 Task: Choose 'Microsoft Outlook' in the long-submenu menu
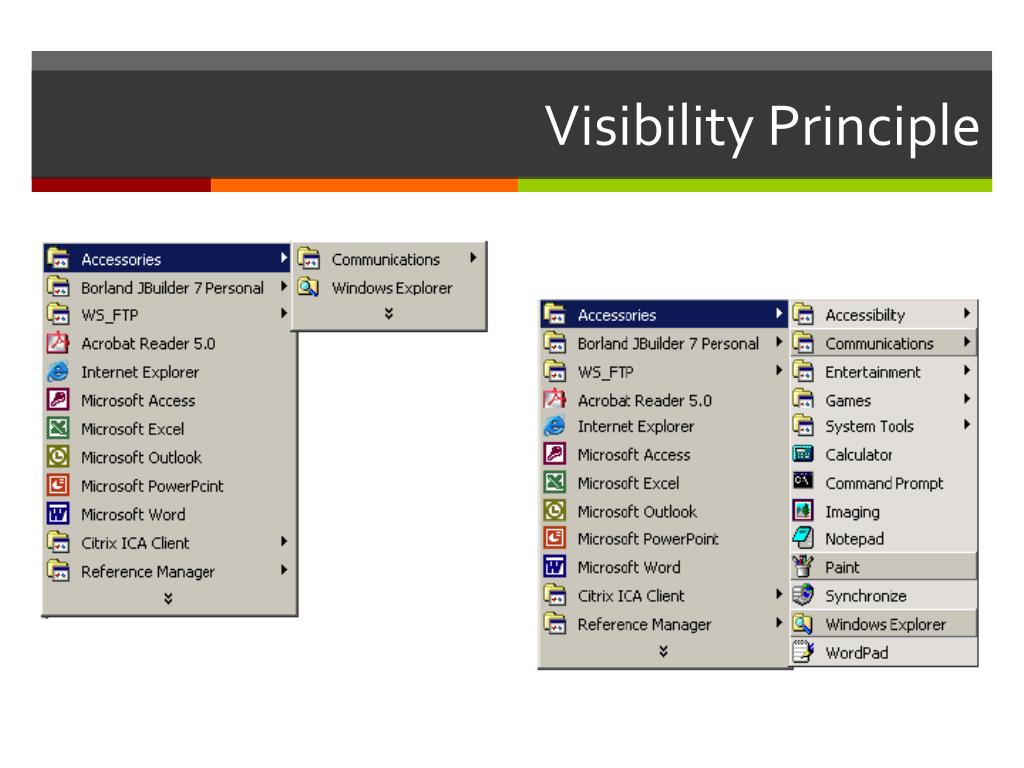pos(664,511)
